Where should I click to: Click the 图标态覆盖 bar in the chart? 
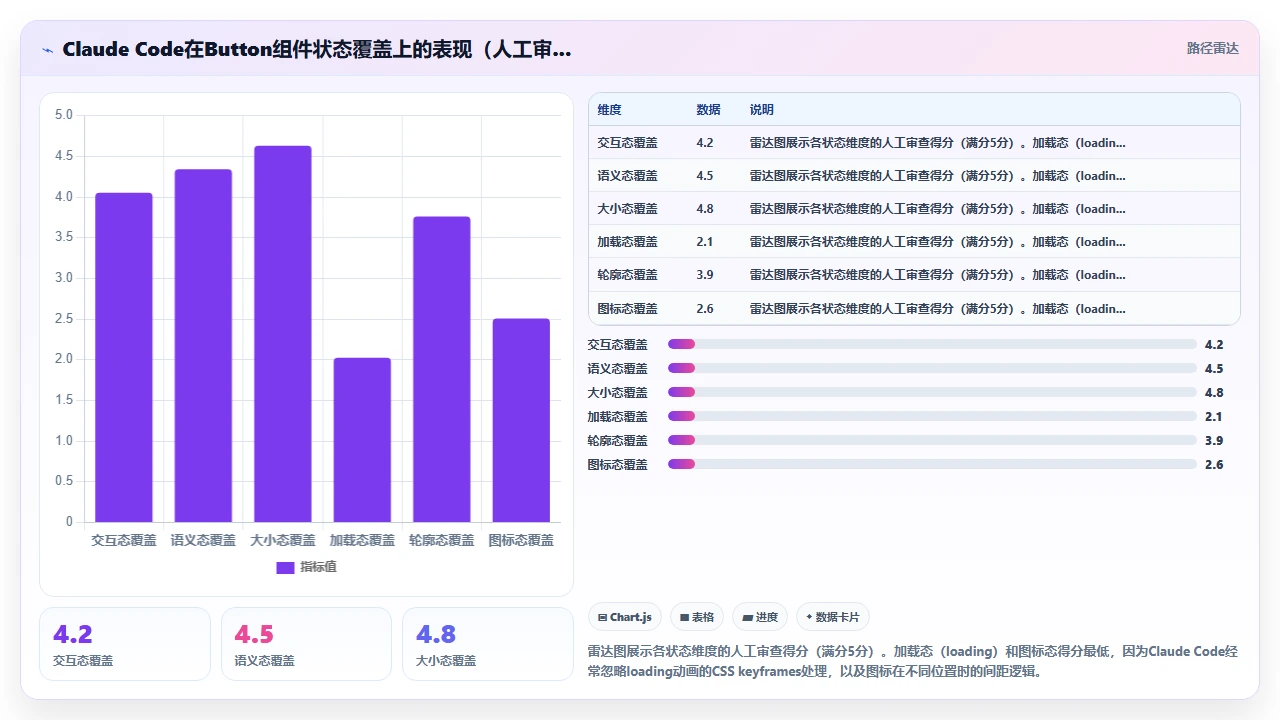coord(521,420)
